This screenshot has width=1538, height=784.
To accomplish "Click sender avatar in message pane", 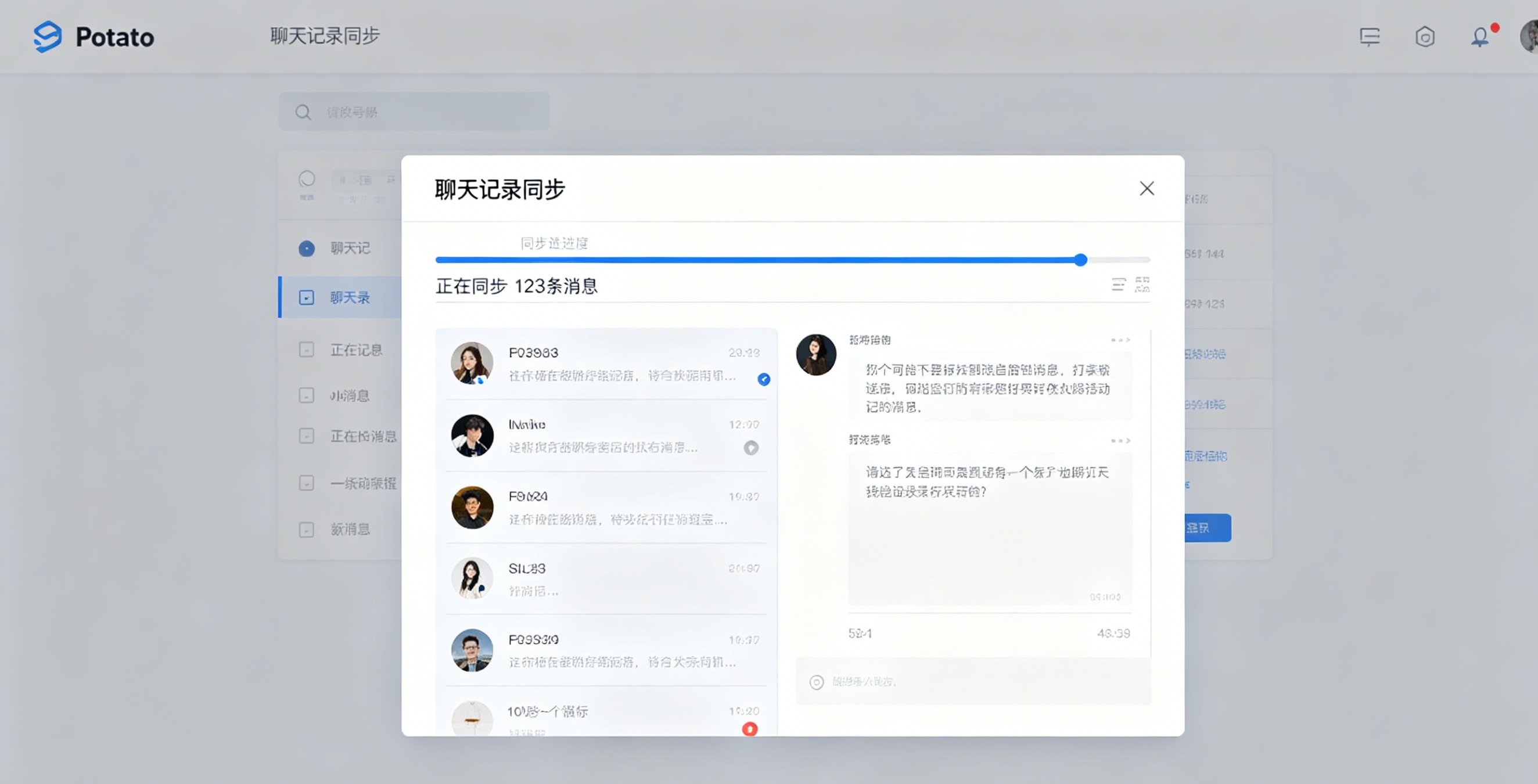I will coord(816,355).
